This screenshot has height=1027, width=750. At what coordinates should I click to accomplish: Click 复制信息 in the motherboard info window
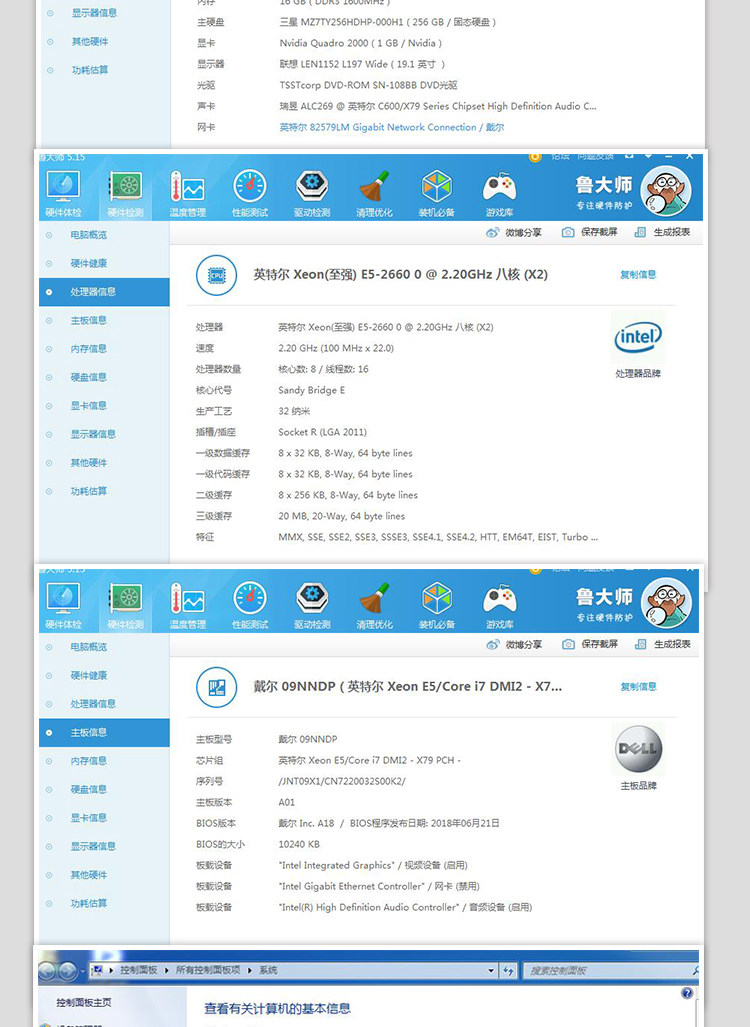tap(639, 687)
